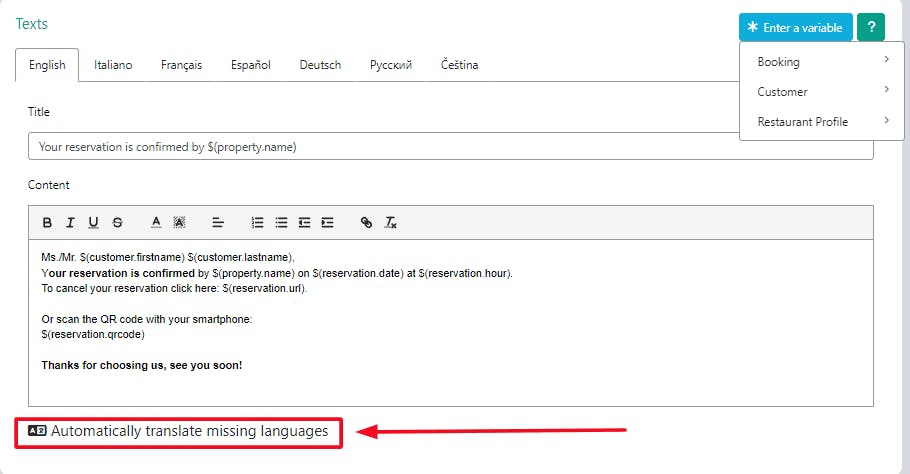The width and height of the screenshot is (910, 474).
Task: Click the chevron next to Booking
Action: [x=886, y=59]
